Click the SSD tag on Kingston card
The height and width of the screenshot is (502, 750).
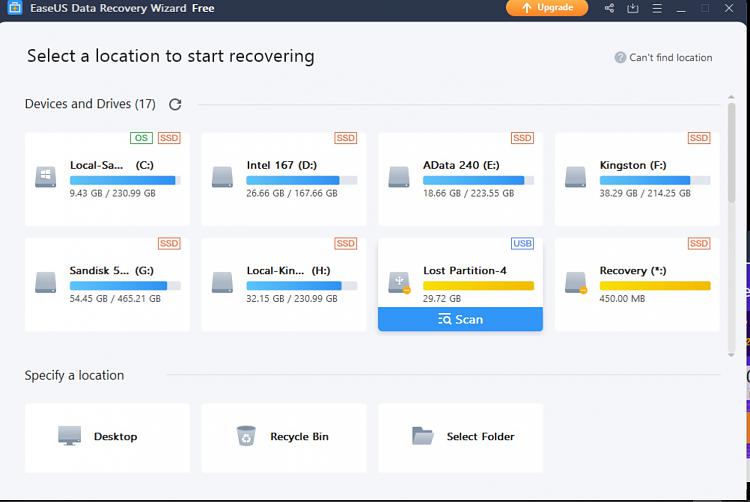(x=699, y=138)
